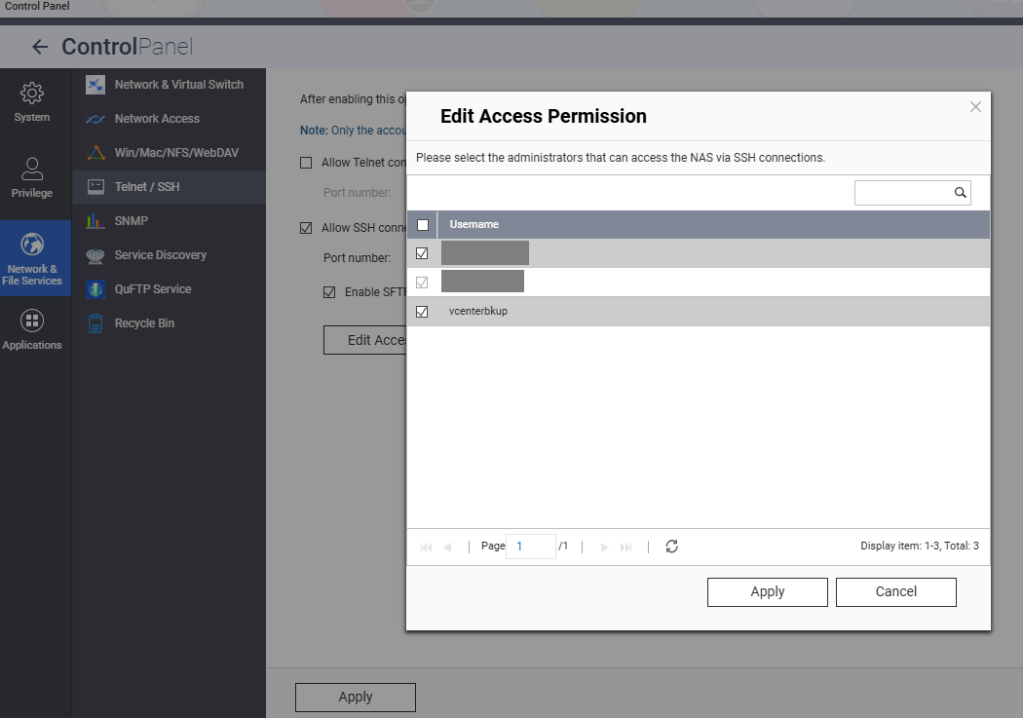
Task: Toggle the vcenterbkup user checkbox
Action: click(422, 312)
